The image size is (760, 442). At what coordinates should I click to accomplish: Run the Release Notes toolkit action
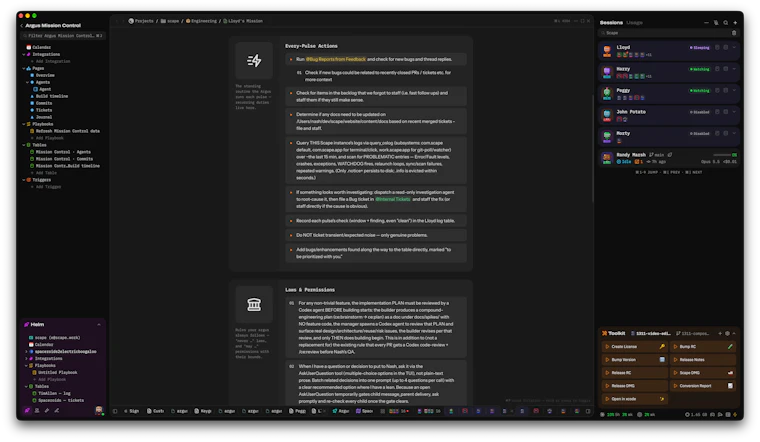[703, 360]
